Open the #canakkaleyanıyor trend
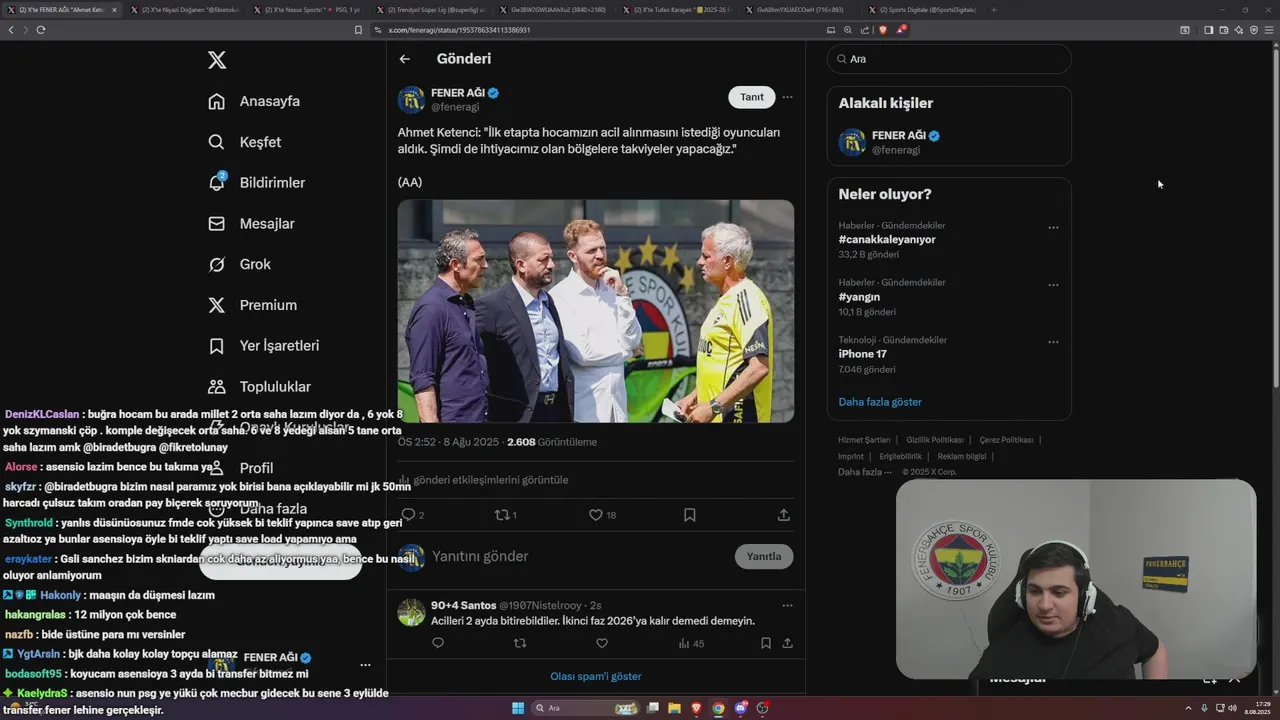Screen dimensions: 1280x720 pyautogui.click(x=887, y=240)
